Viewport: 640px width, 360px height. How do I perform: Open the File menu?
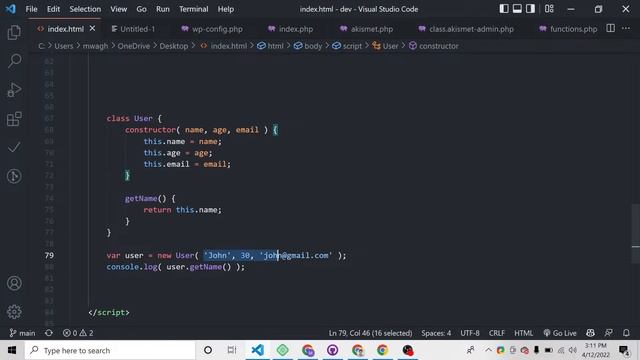tap(31, 9)
